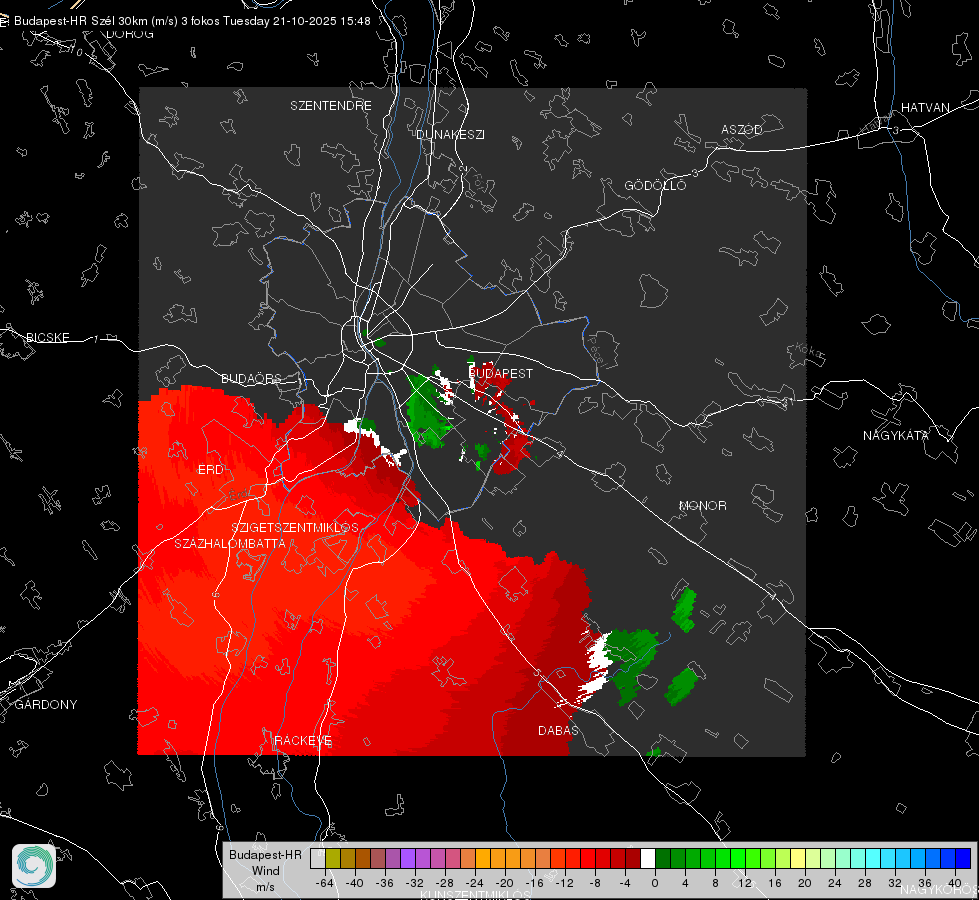Click the SZIGETSZENTMIKLÓS label
Viewport: 979px width, 900px height.
point(295,528)
